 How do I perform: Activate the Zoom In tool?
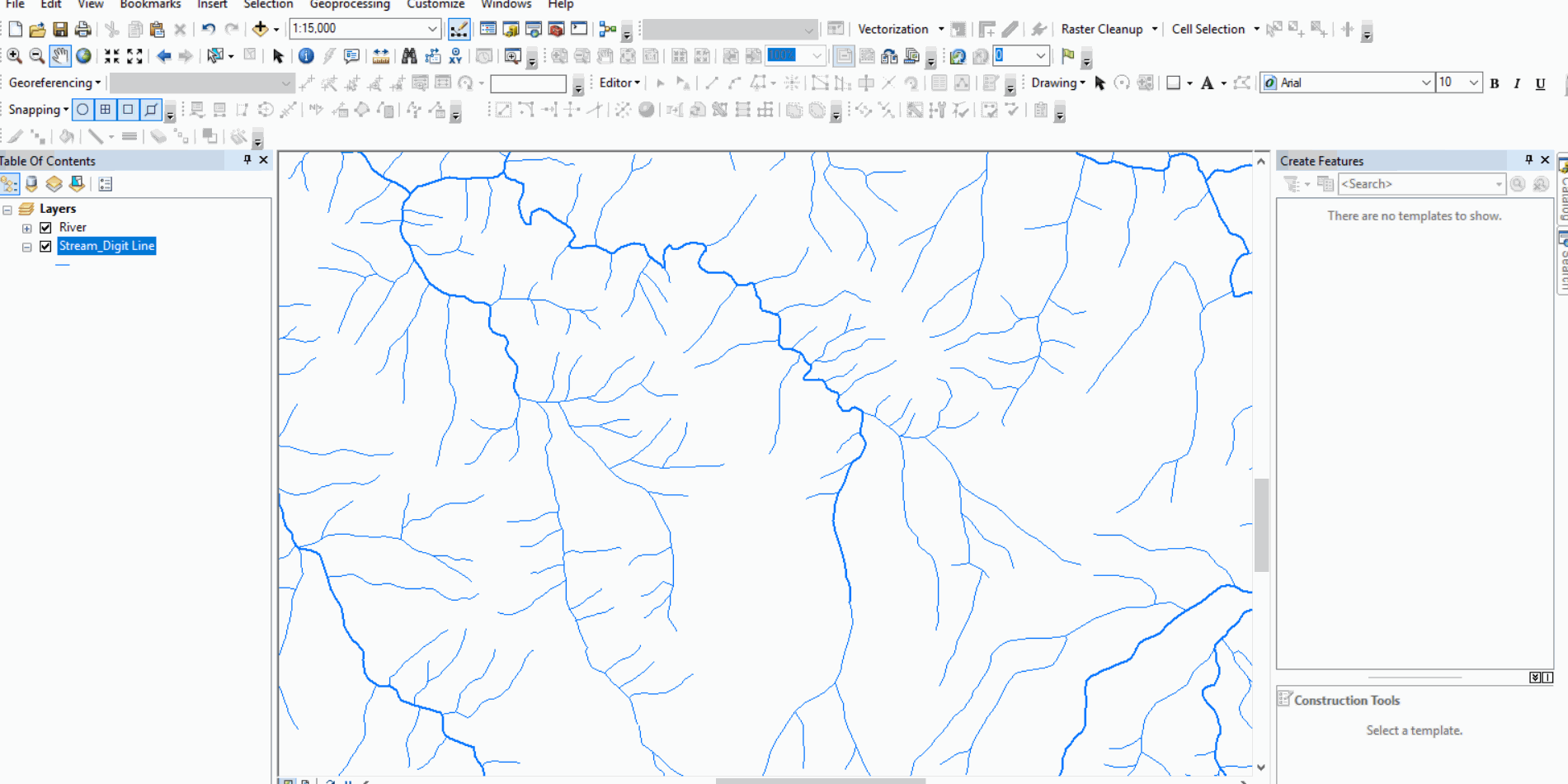14,56
